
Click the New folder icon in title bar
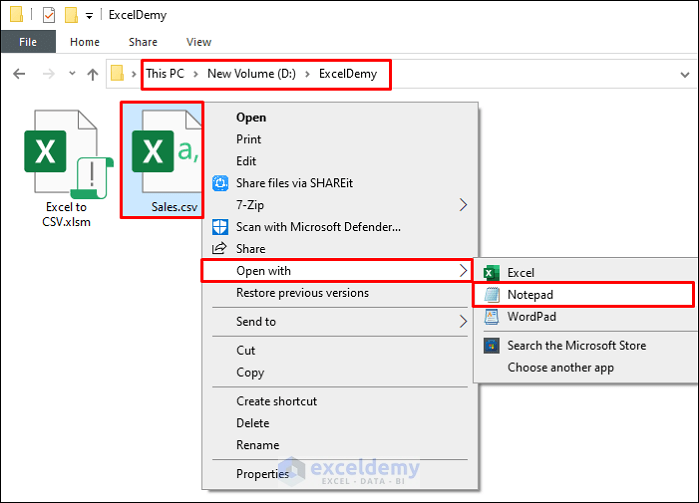[71, 15]
